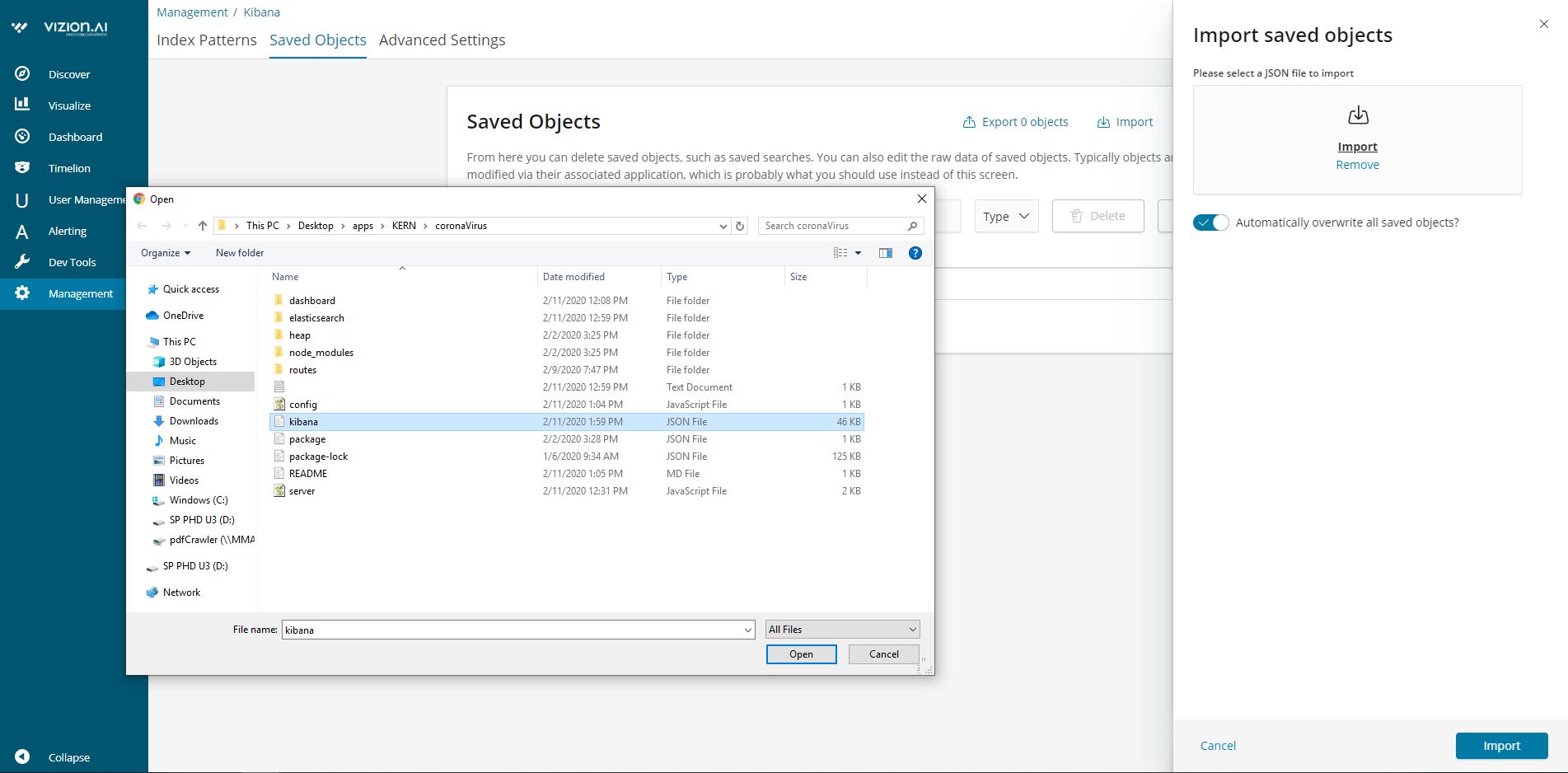
Task: Click KERN in the address path
Action: click(404, 226)
